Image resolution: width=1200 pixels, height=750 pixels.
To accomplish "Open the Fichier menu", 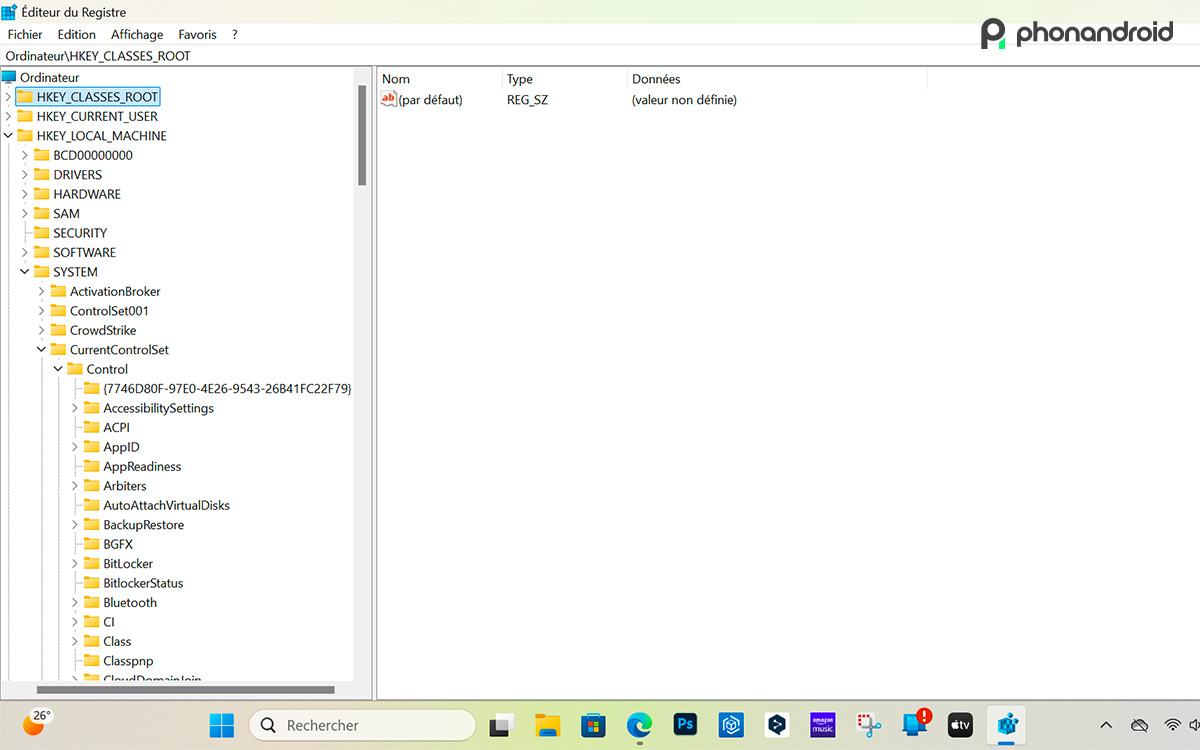I will [25, 33].
